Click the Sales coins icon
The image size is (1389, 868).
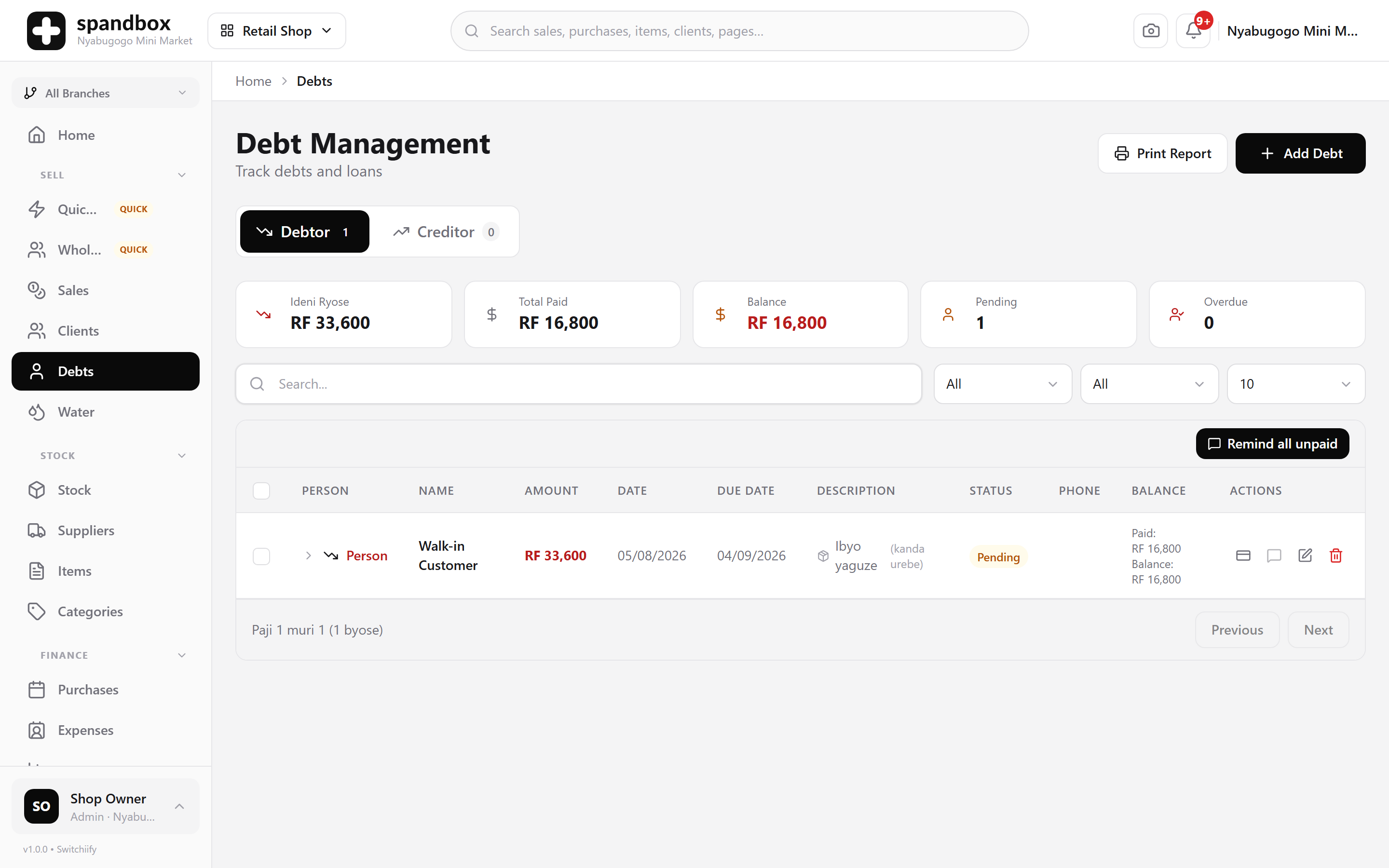coord(37,290)
